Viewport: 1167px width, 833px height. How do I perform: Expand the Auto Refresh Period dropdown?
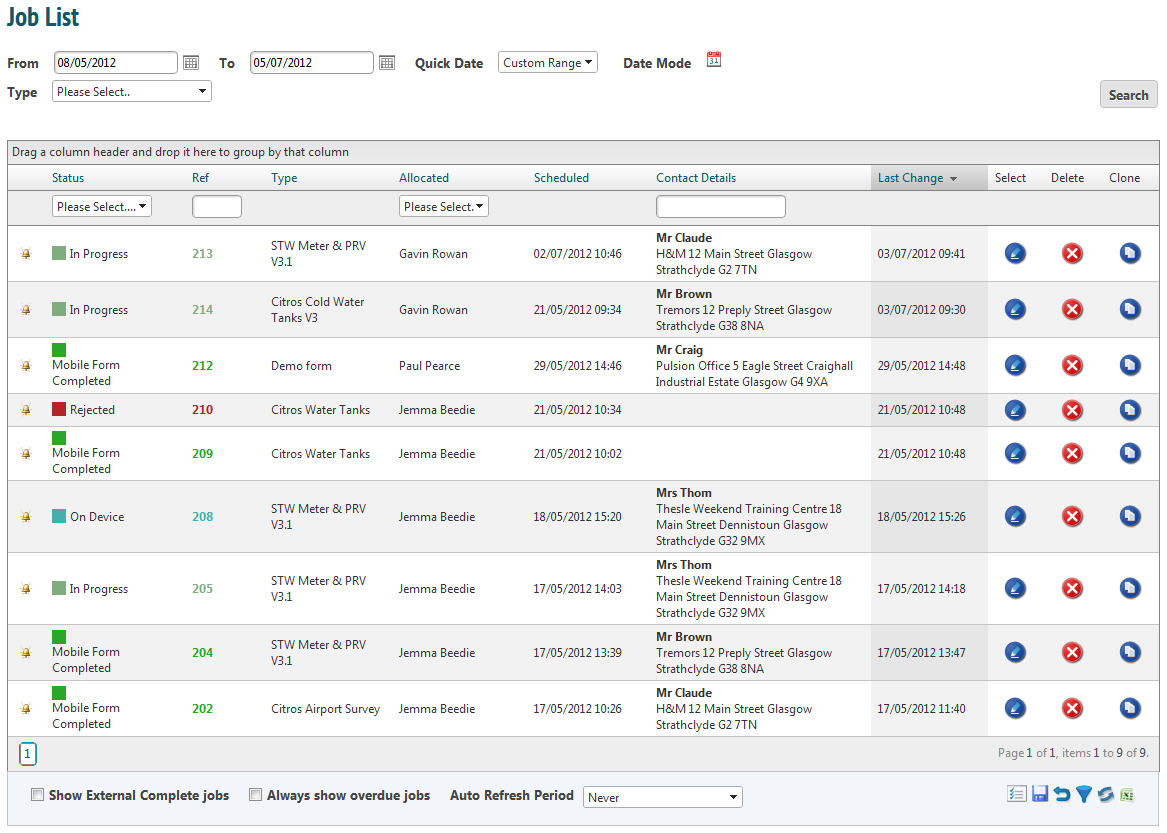click(663, 797)
